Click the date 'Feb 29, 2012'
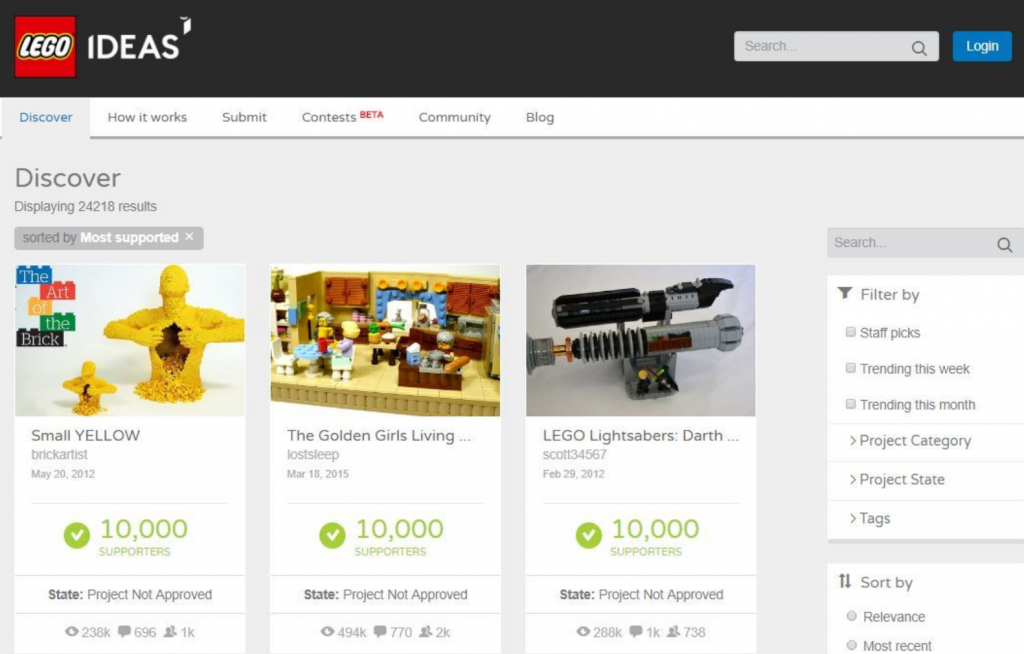The height and width of the screenshot is (654, 1024). pos(573,474)
